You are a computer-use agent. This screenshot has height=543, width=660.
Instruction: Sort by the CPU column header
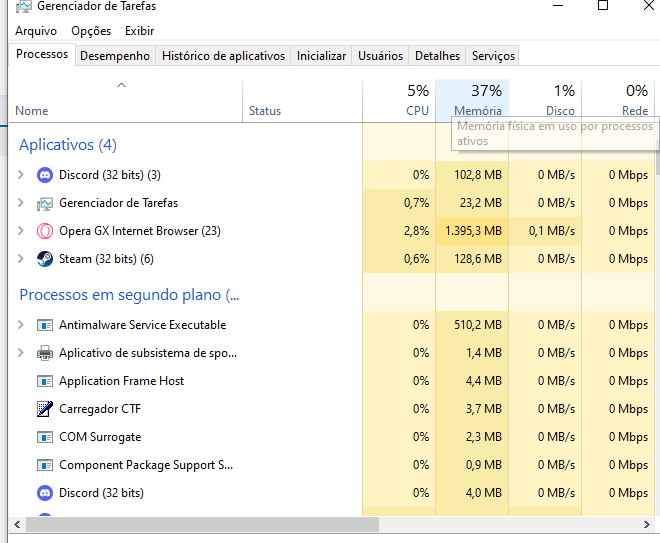coord(399,101)
